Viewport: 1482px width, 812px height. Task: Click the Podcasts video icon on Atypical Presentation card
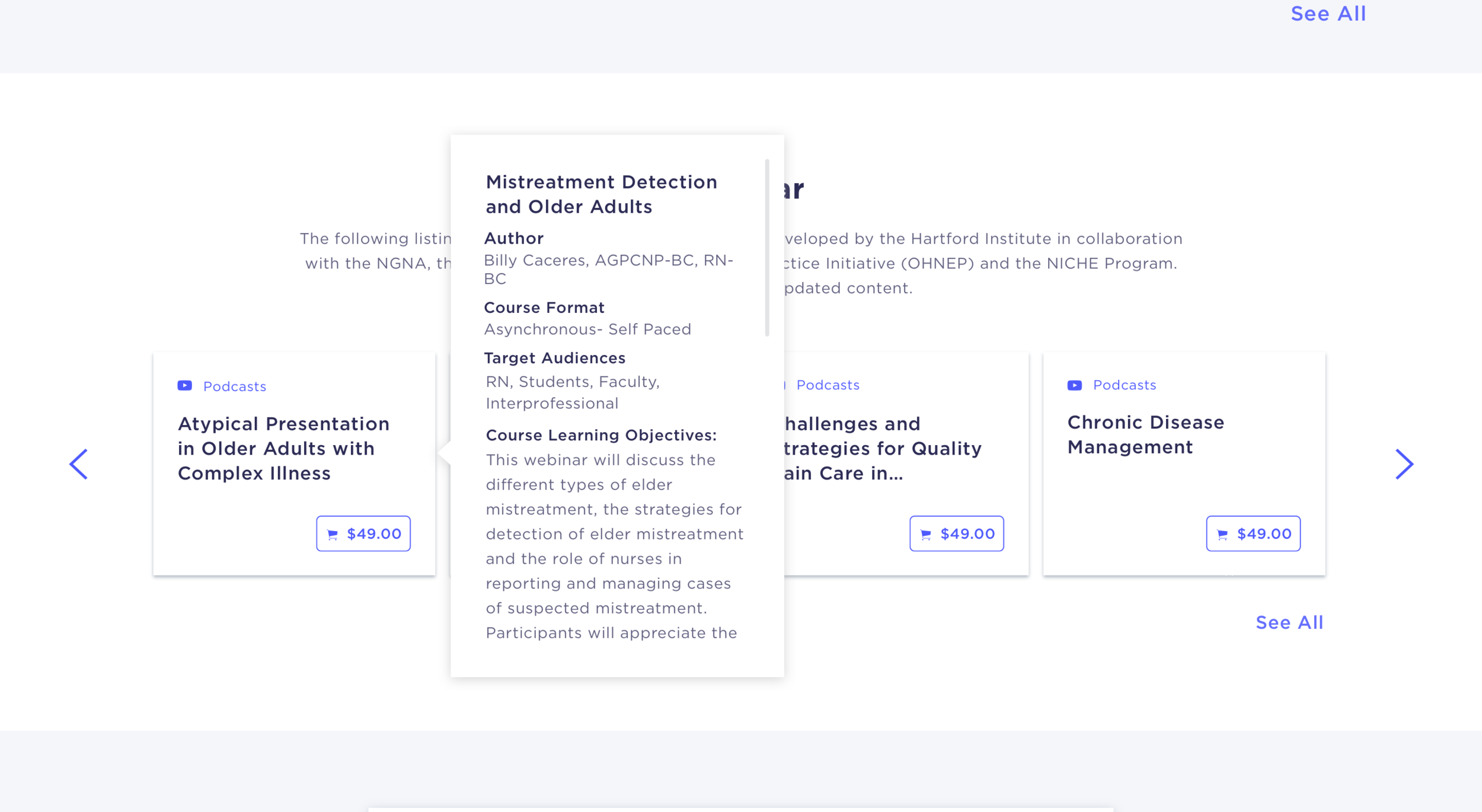[185, 386]
